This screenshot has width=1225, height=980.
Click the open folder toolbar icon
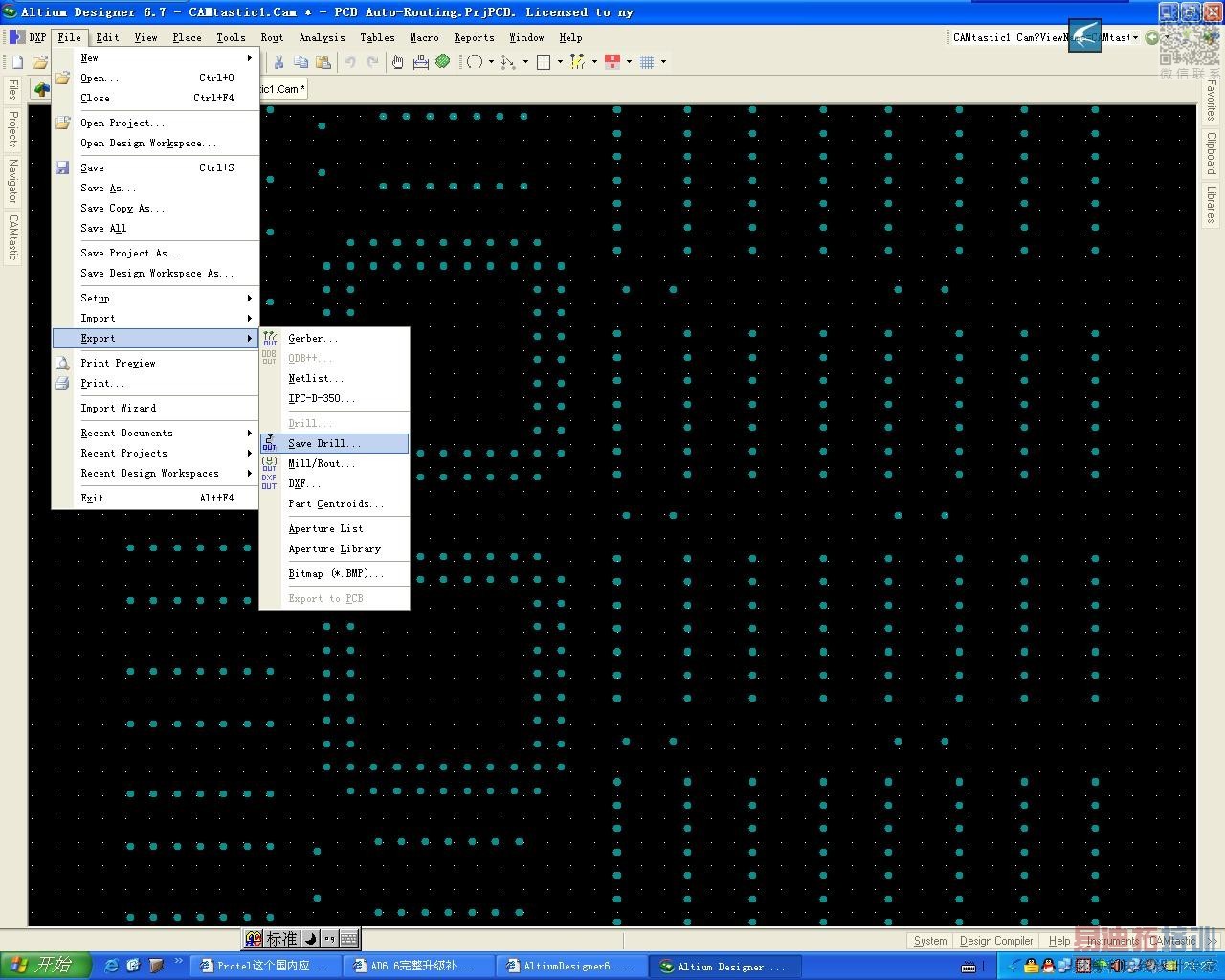pos(40,62)
